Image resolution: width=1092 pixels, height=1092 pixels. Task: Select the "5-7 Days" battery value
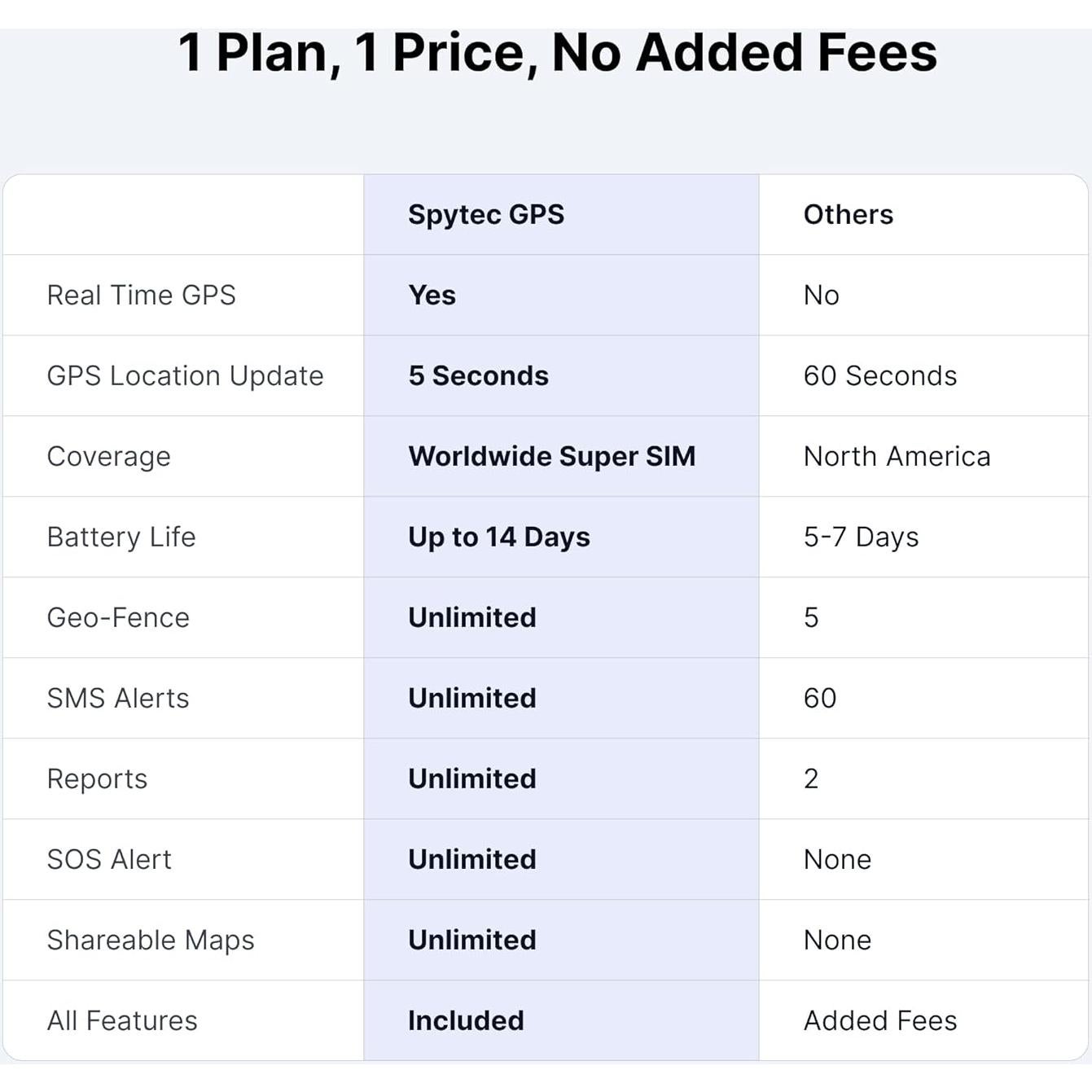(861, 537)
